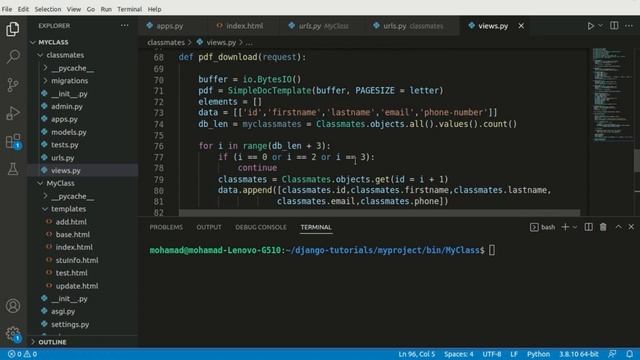Open the Run and Debug view

(13, 113)
